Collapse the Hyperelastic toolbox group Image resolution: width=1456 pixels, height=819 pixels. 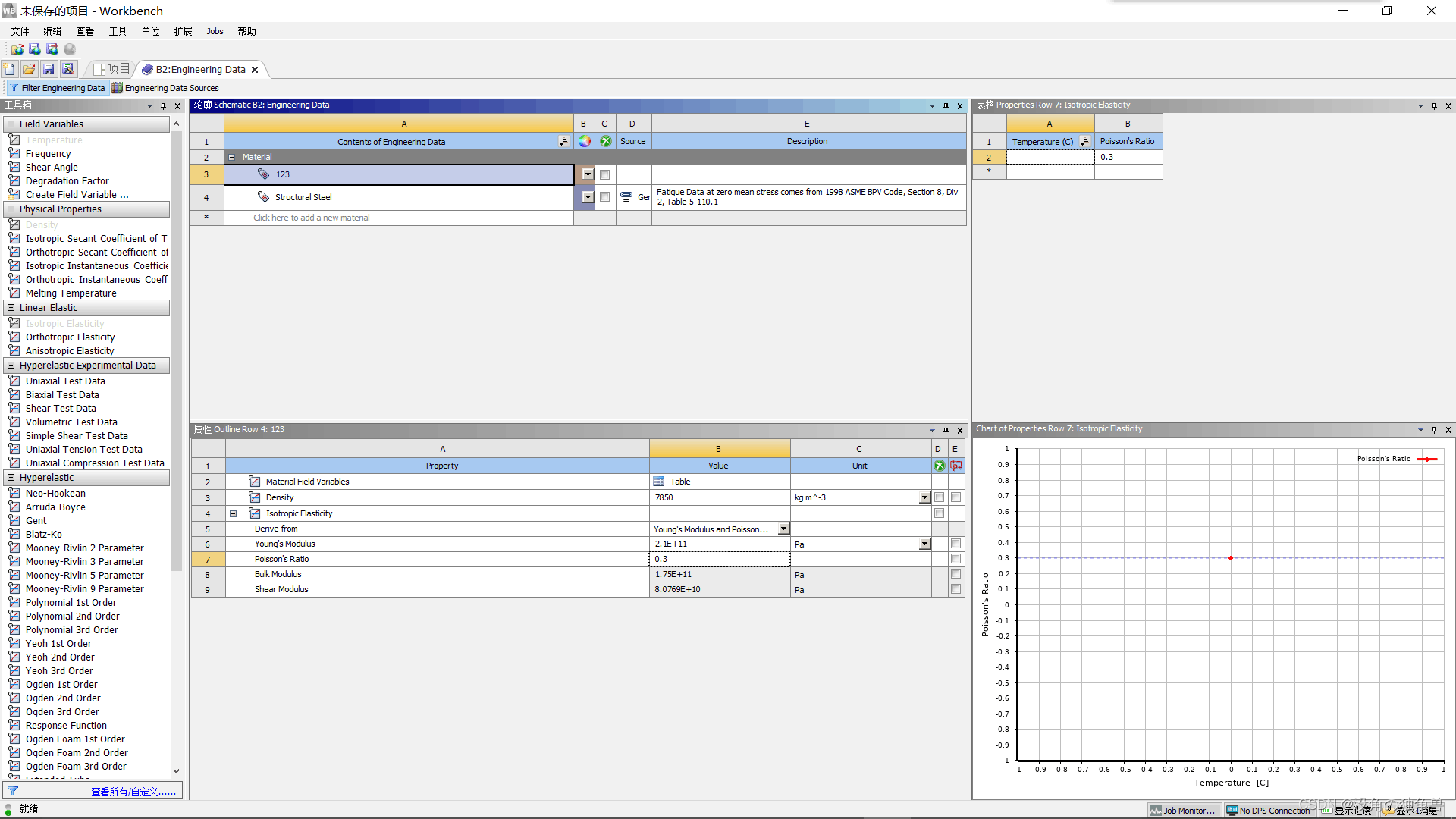(x=11, y=478)
